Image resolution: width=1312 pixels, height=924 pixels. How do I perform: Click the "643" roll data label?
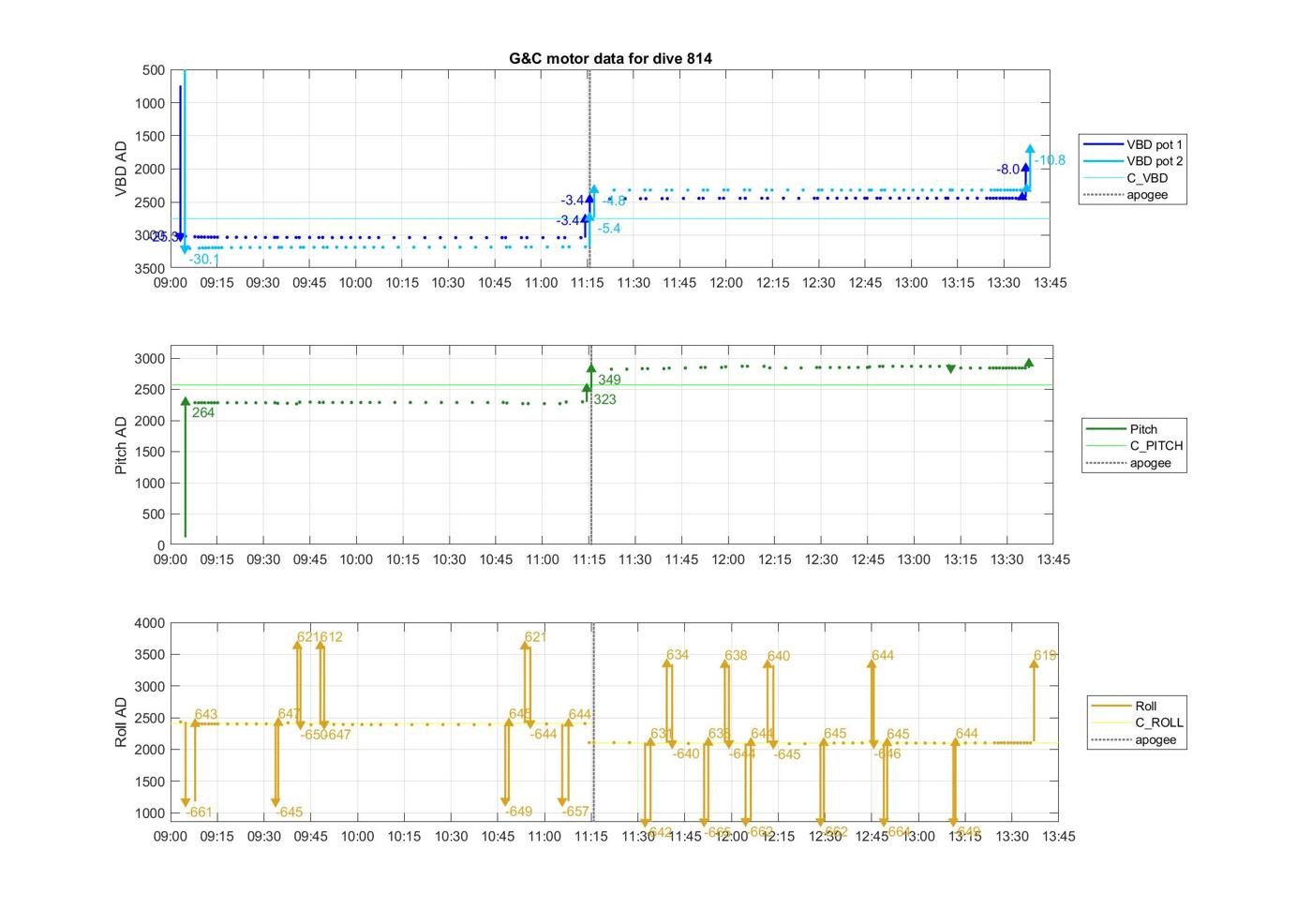click(x=205, y=715)
